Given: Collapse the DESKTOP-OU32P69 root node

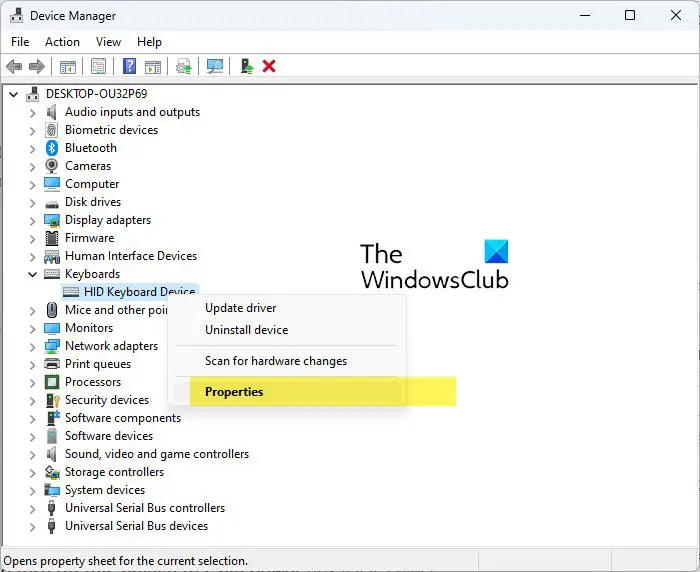Looking at the screenshot, I should tap(14, 94).
